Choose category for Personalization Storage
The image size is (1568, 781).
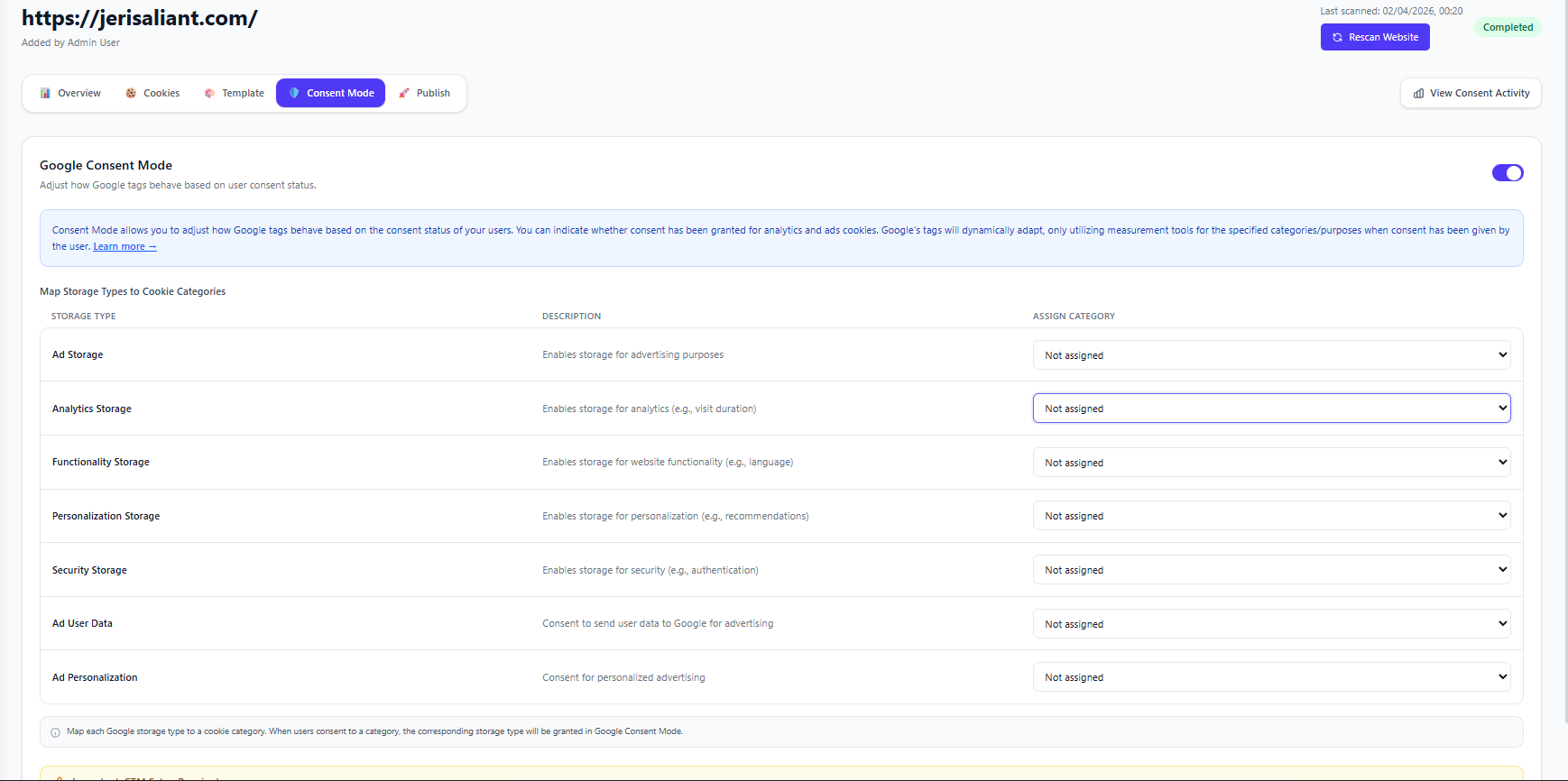tap(1270, 516)
